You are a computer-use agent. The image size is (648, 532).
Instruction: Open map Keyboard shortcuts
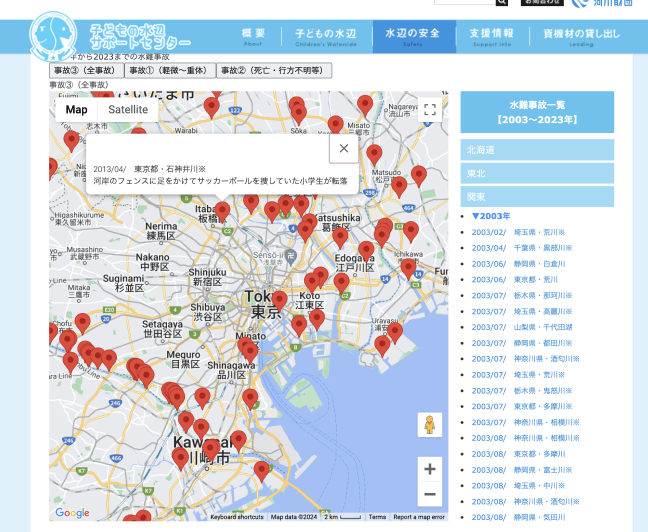[x=237, y=517]
